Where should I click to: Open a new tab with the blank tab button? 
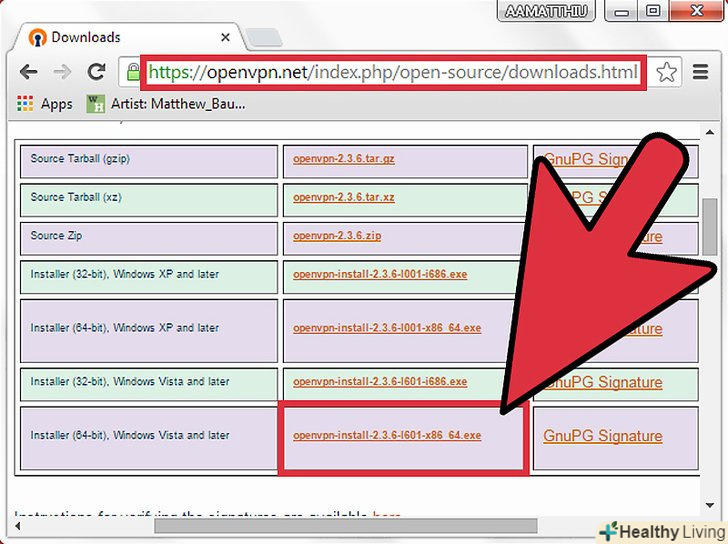click(x=263, y=38)
